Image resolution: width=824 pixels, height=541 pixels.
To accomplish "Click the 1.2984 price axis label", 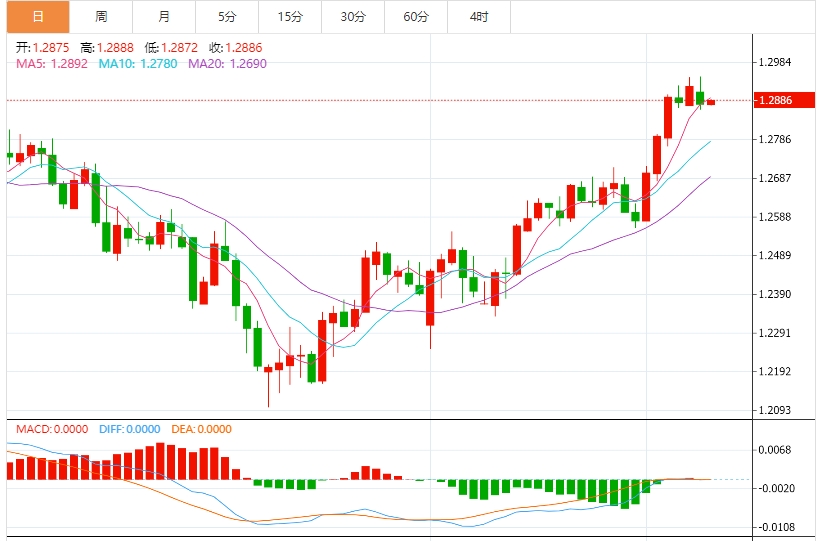I will click(776, 62).
